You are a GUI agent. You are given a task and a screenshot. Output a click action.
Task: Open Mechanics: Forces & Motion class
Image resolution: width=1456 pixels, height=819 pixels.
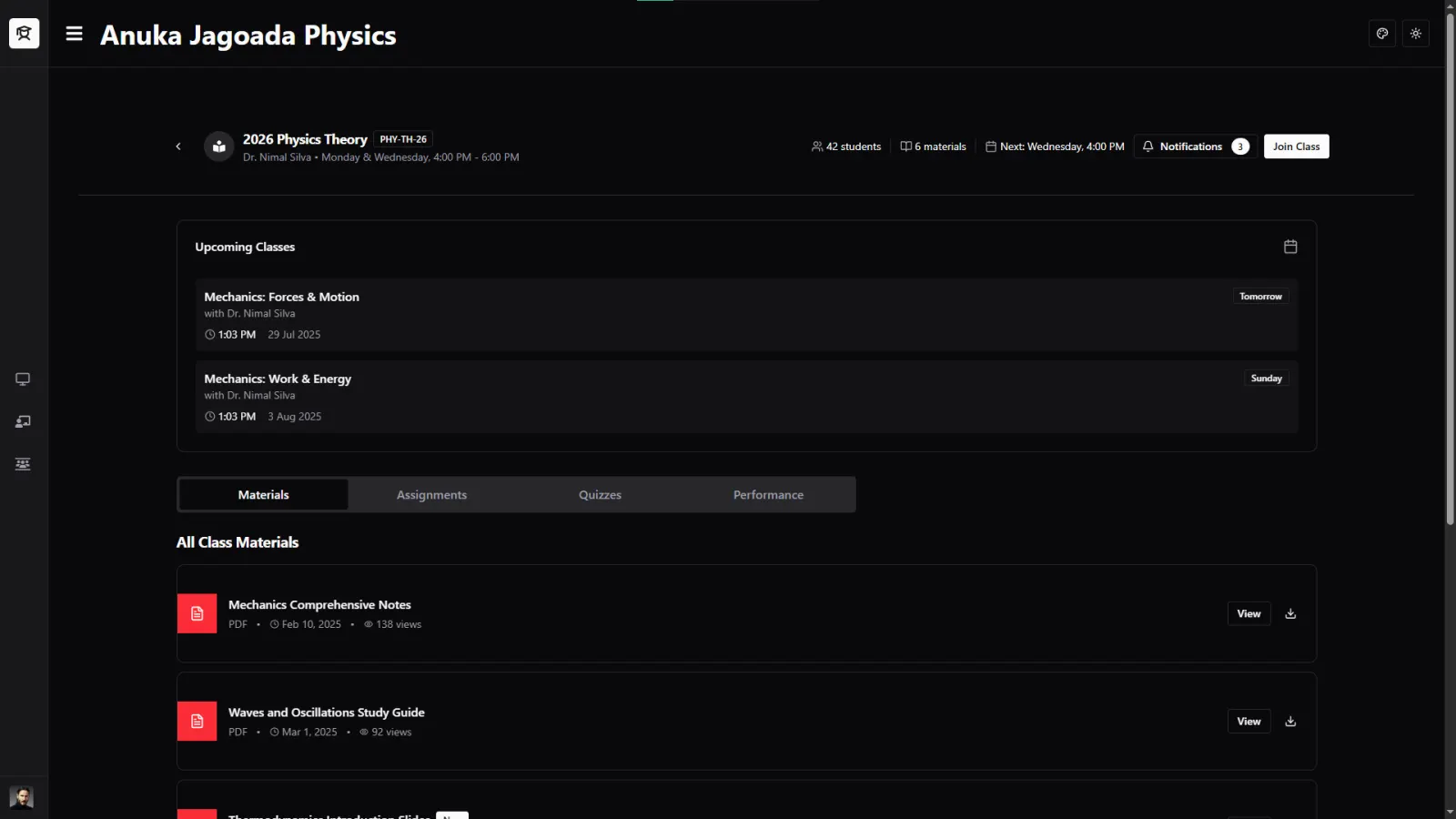tap(746, 315)
